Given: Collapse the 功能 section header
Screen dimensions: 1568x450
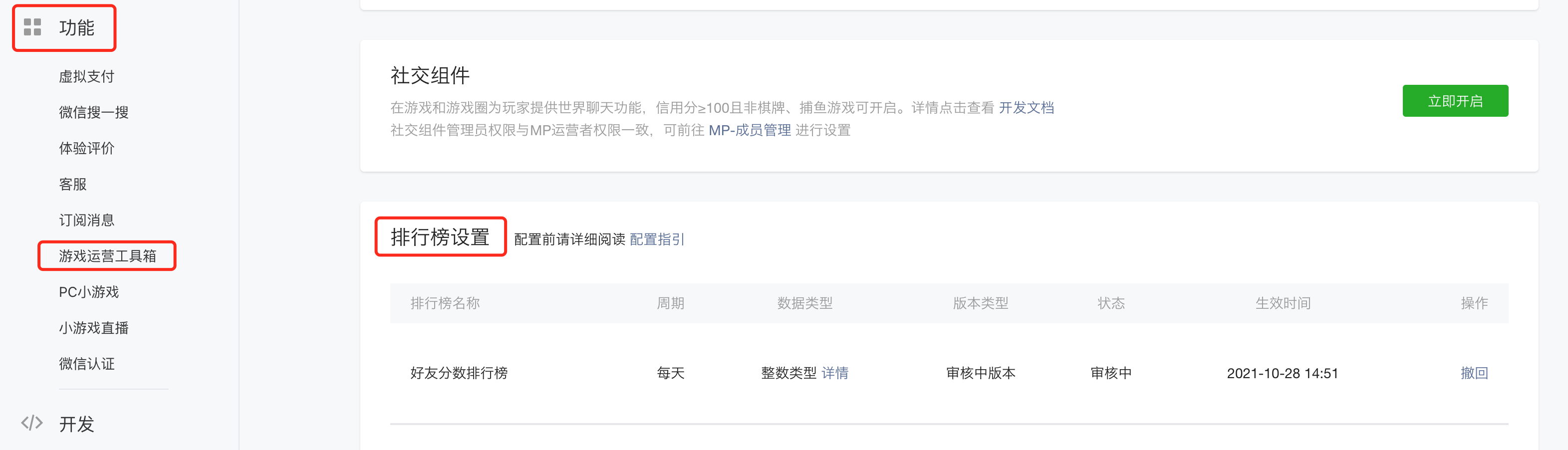Looking at the screenshot, I should point(76,28).
